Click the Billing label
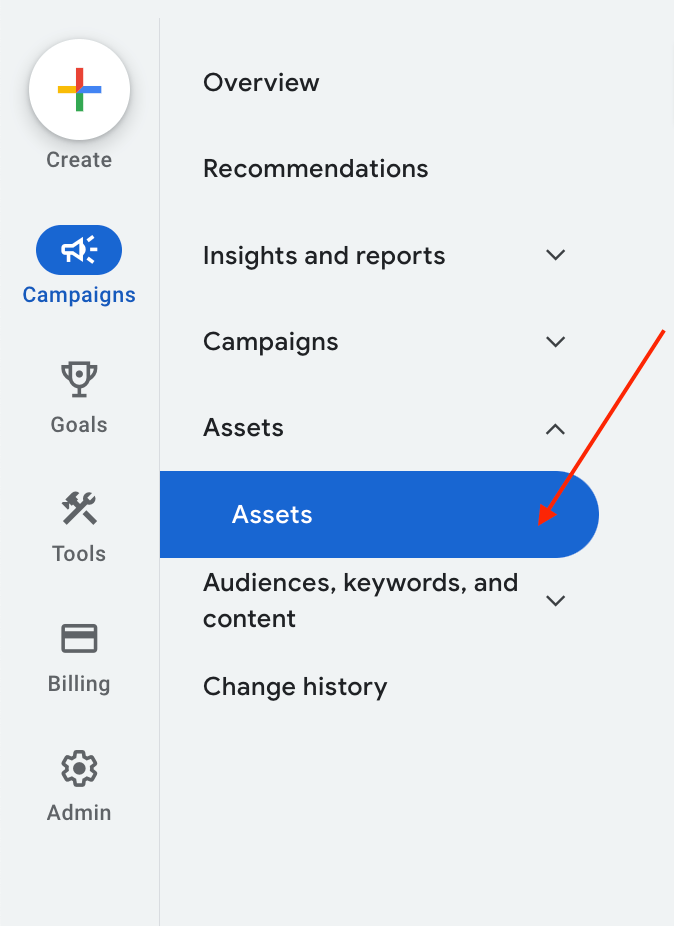Screen dimensions: 674x926 tap(79, 683)
